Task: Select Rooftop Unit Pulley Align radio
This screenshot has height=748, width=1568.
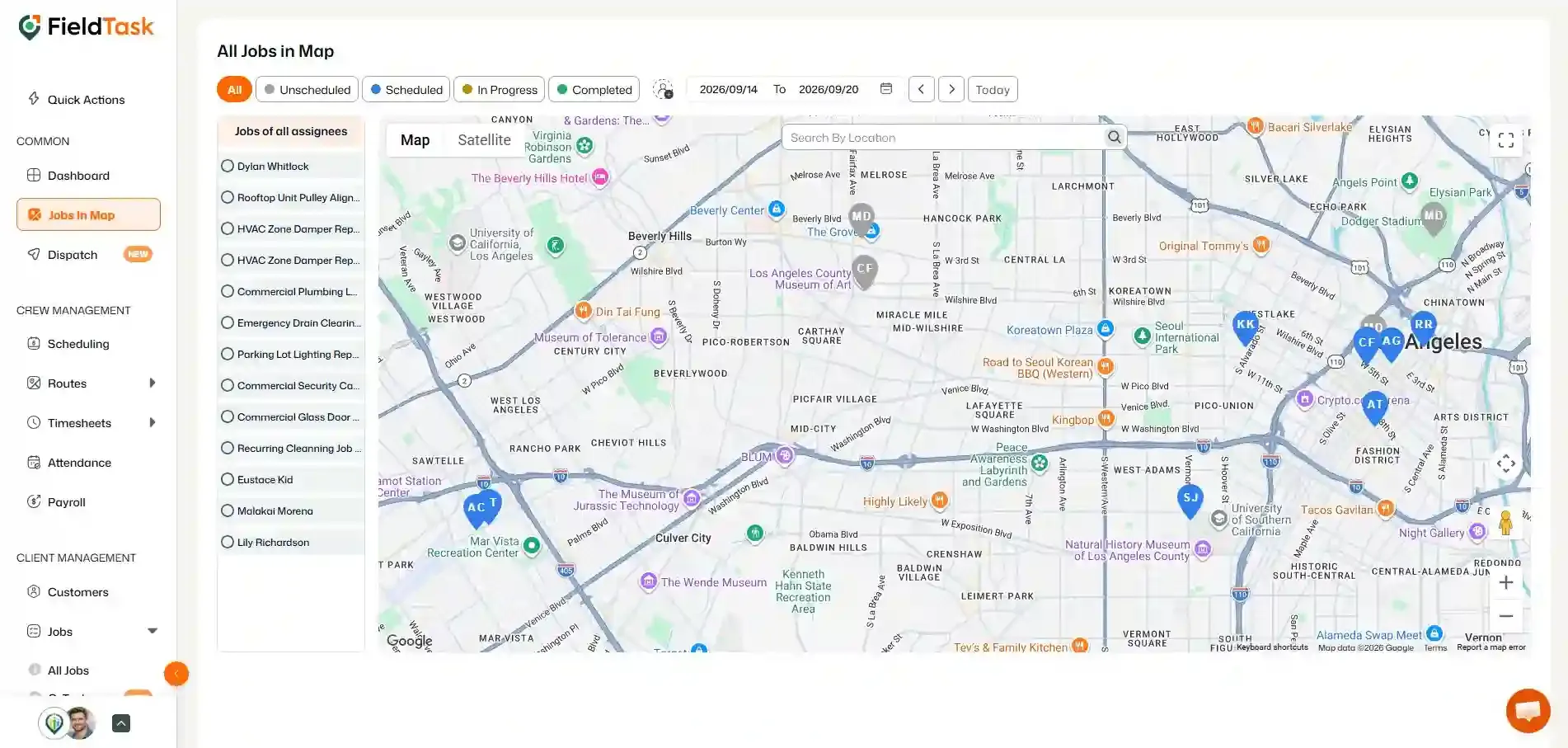Action: [x=228, y=197]
